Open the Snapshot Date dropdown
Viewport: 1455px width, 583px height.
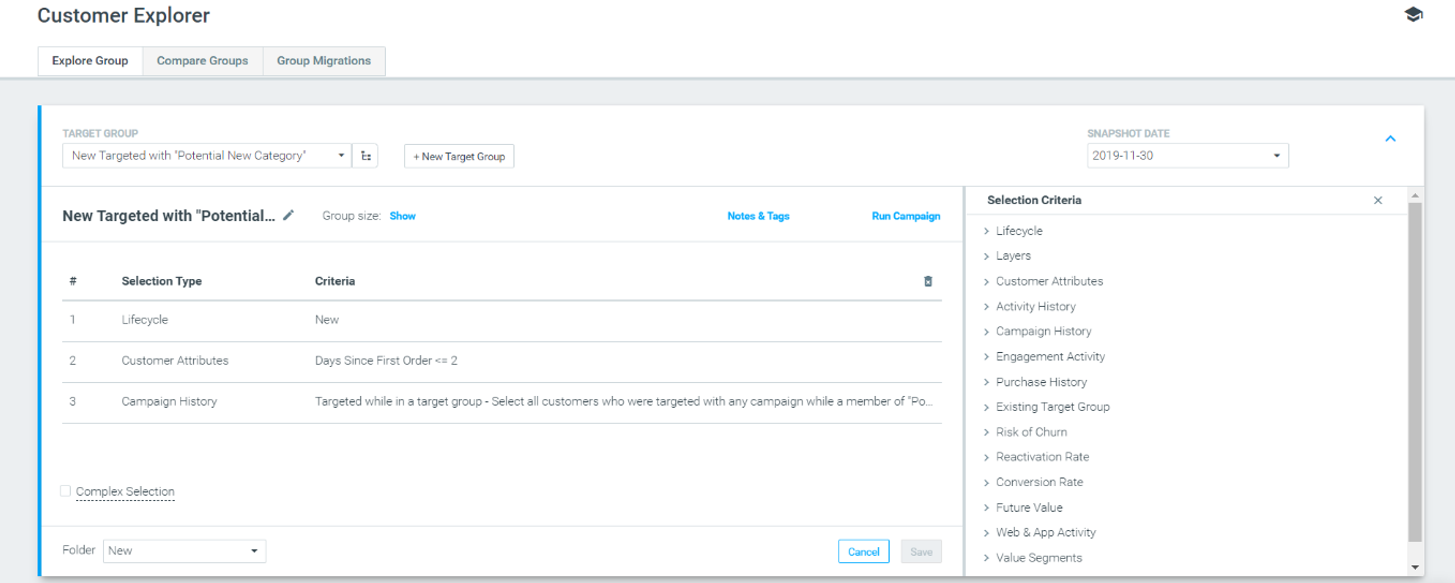coord(1187,156)
